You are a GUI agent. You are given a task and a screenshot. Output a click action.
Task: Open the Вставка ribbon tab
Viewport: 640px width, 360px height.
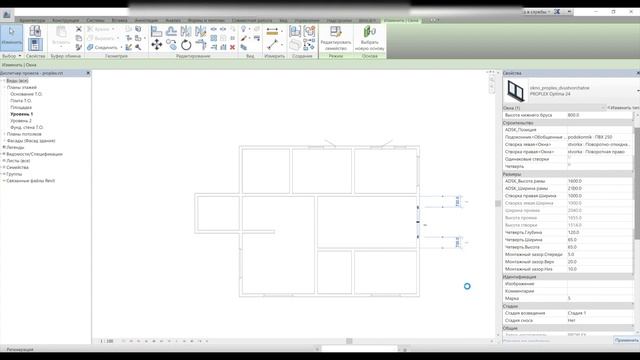(120, 20)
